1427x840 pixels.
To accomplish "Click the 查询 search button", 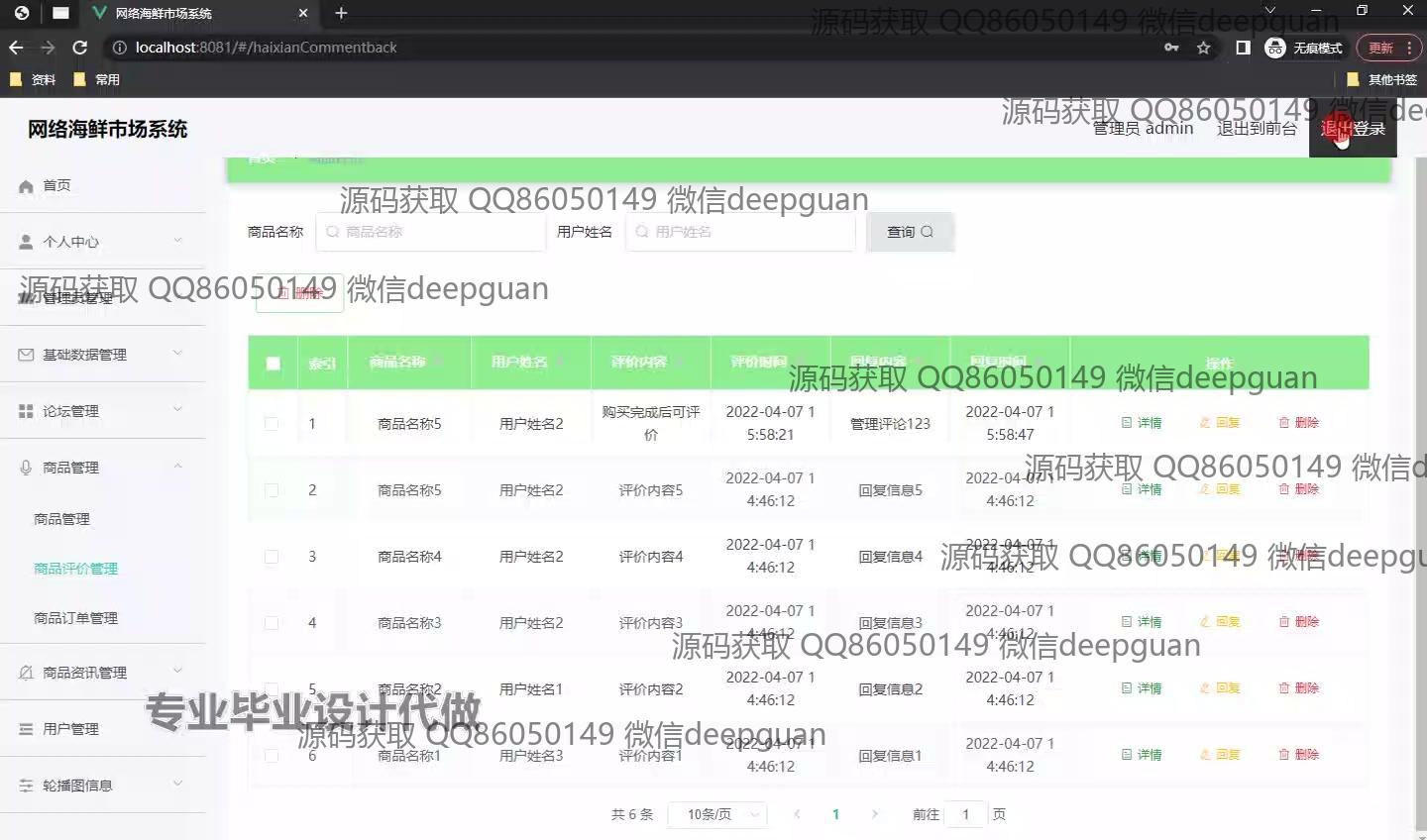I will click(x=910, y=232).
